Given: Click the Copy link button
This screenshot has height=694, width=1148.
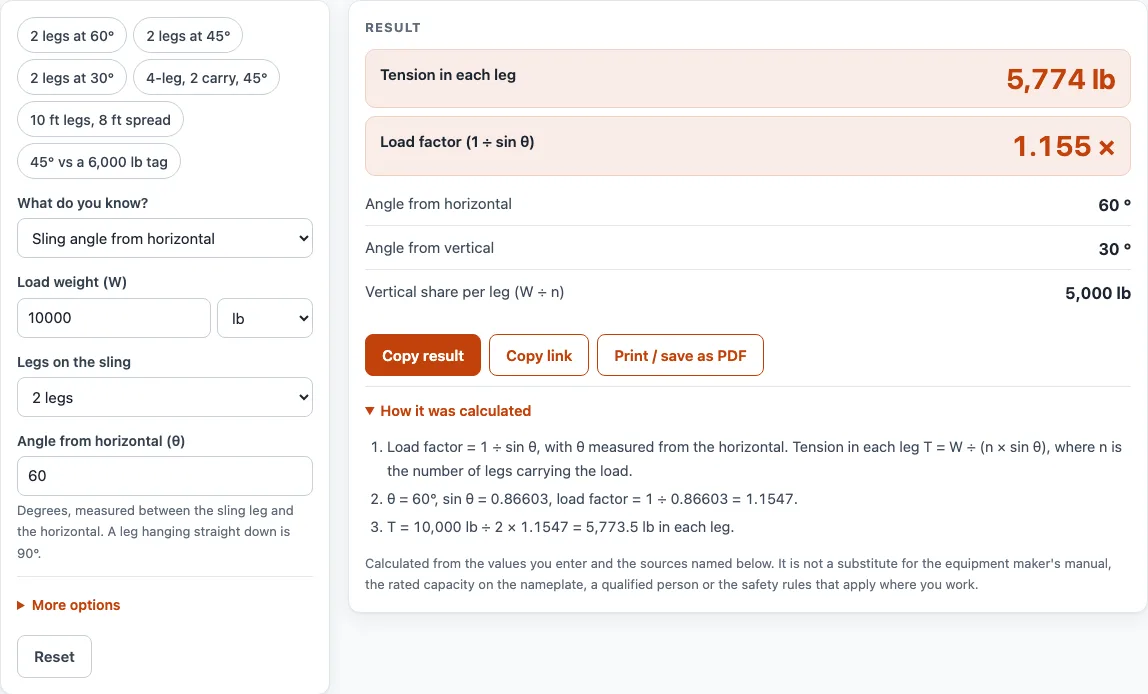Looking at the screenshot, I should pyautogui.click(x=539, y=356).
